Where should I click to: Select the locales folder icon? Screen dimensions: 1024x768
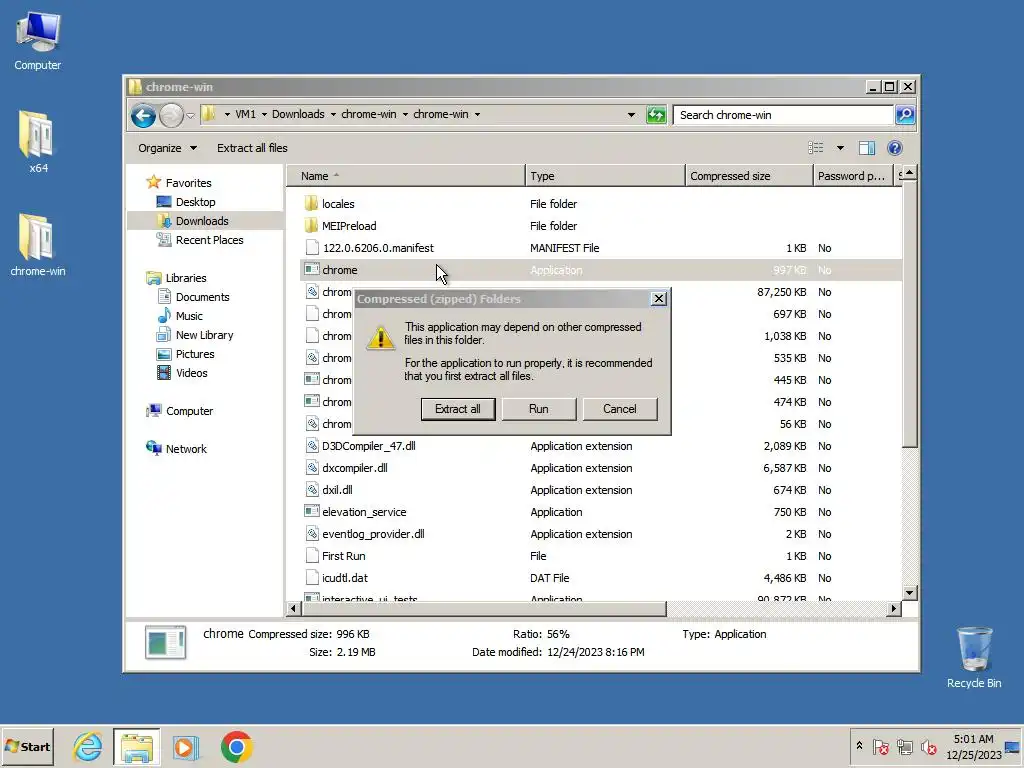(312, 204)
